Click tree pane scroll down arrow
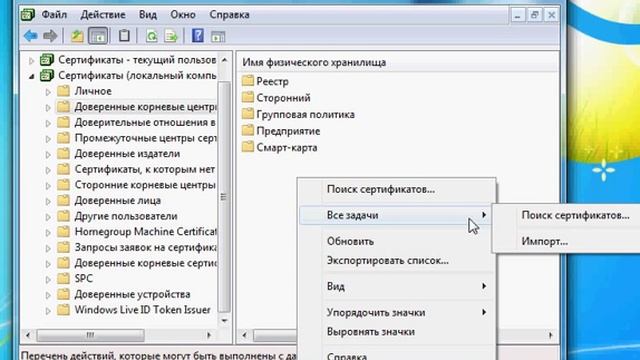Image resolution: width=640 pixels, height=360 pixels. click(x=224, y=321)
